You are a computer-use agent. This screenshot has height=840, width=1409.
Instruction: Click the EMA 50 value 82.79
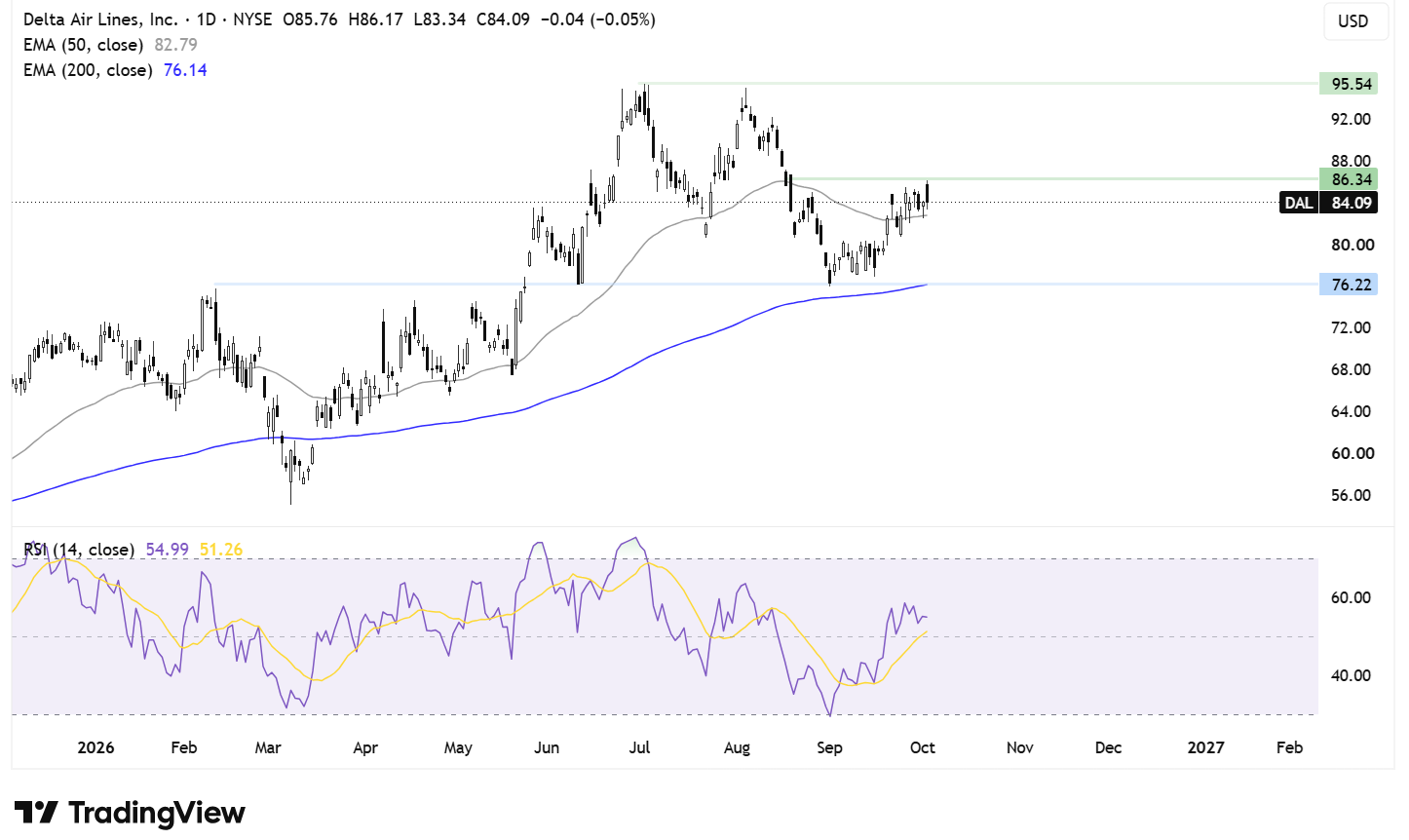(175, 45)
